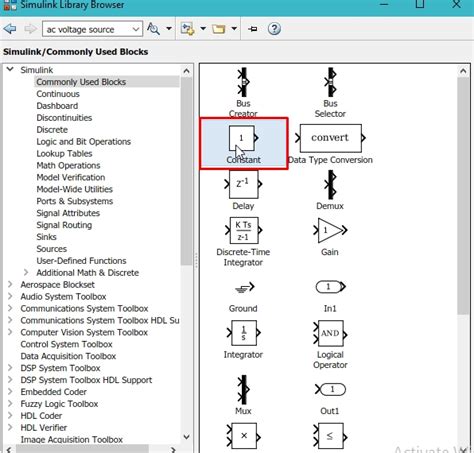Toggle the stay-on-top pin icon

point(253,29)
